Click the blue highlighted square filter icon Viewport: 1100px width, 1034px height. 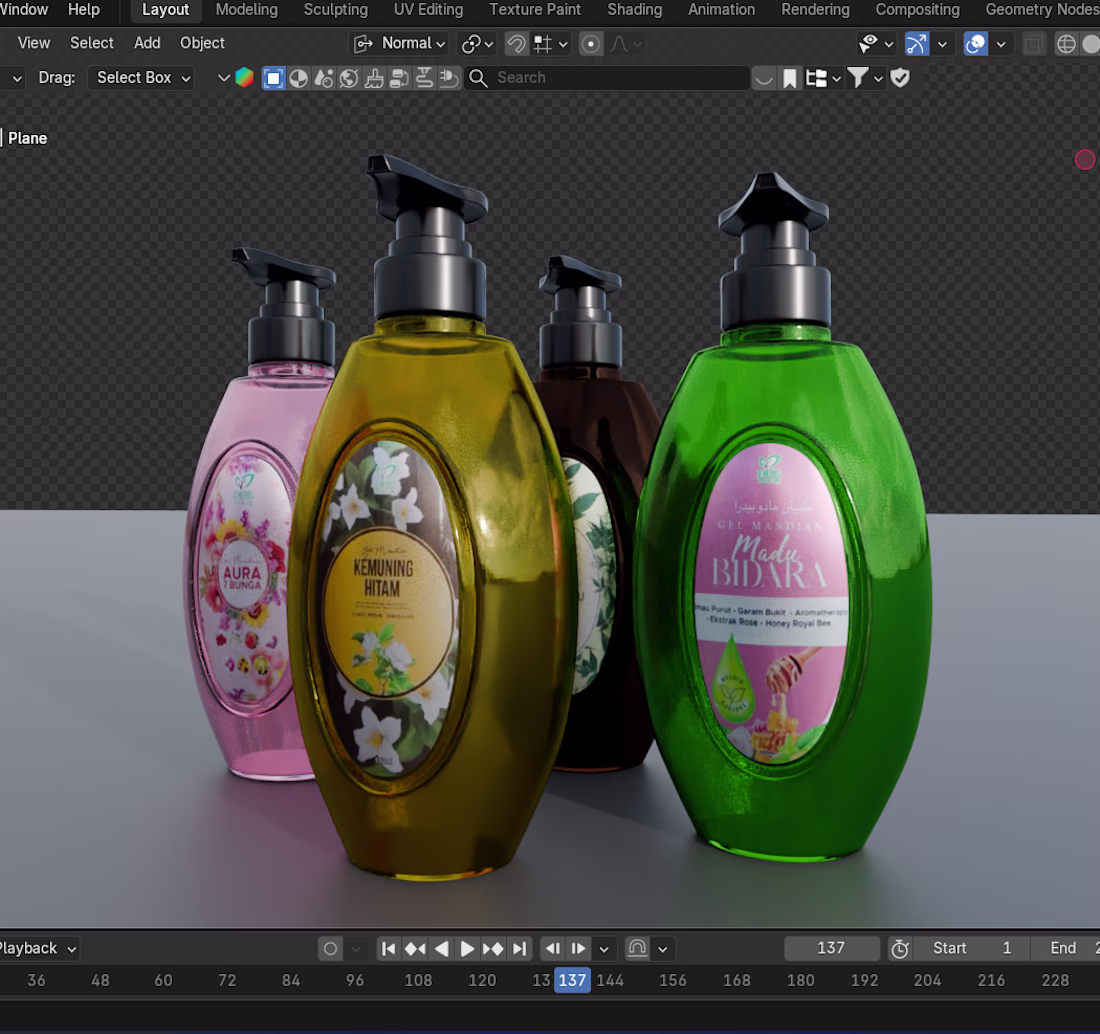click(274, 78)
